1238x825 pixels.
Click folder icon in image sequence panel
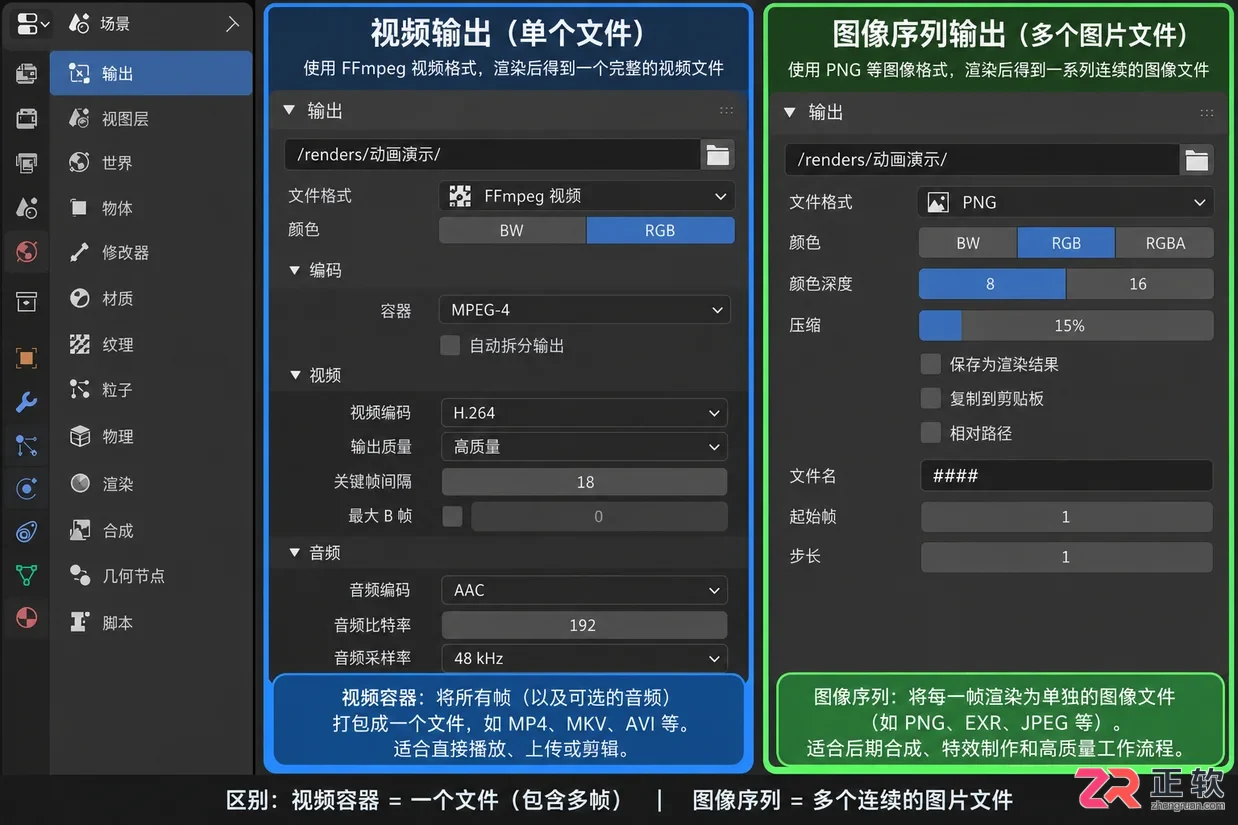1197,160
